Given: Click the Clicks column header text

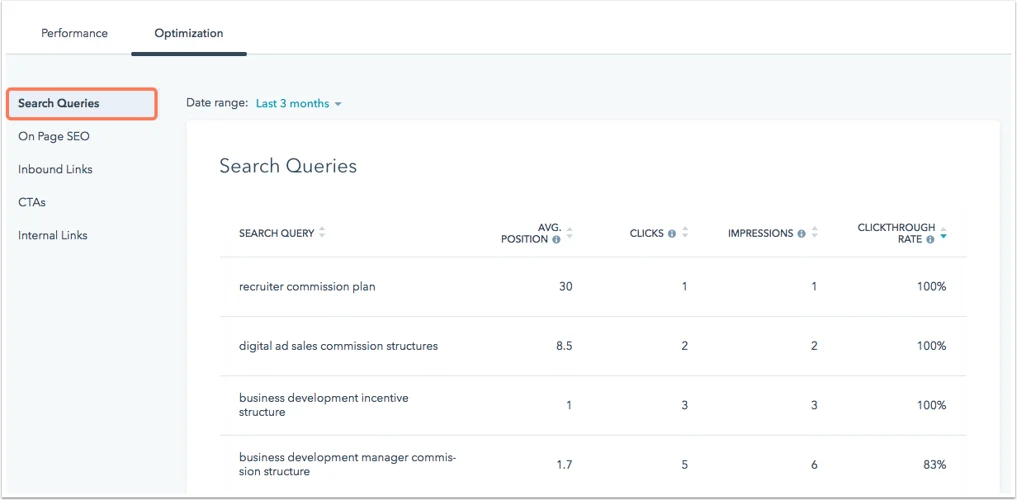Looking at the screenshot, I should [x=647, y=233].
